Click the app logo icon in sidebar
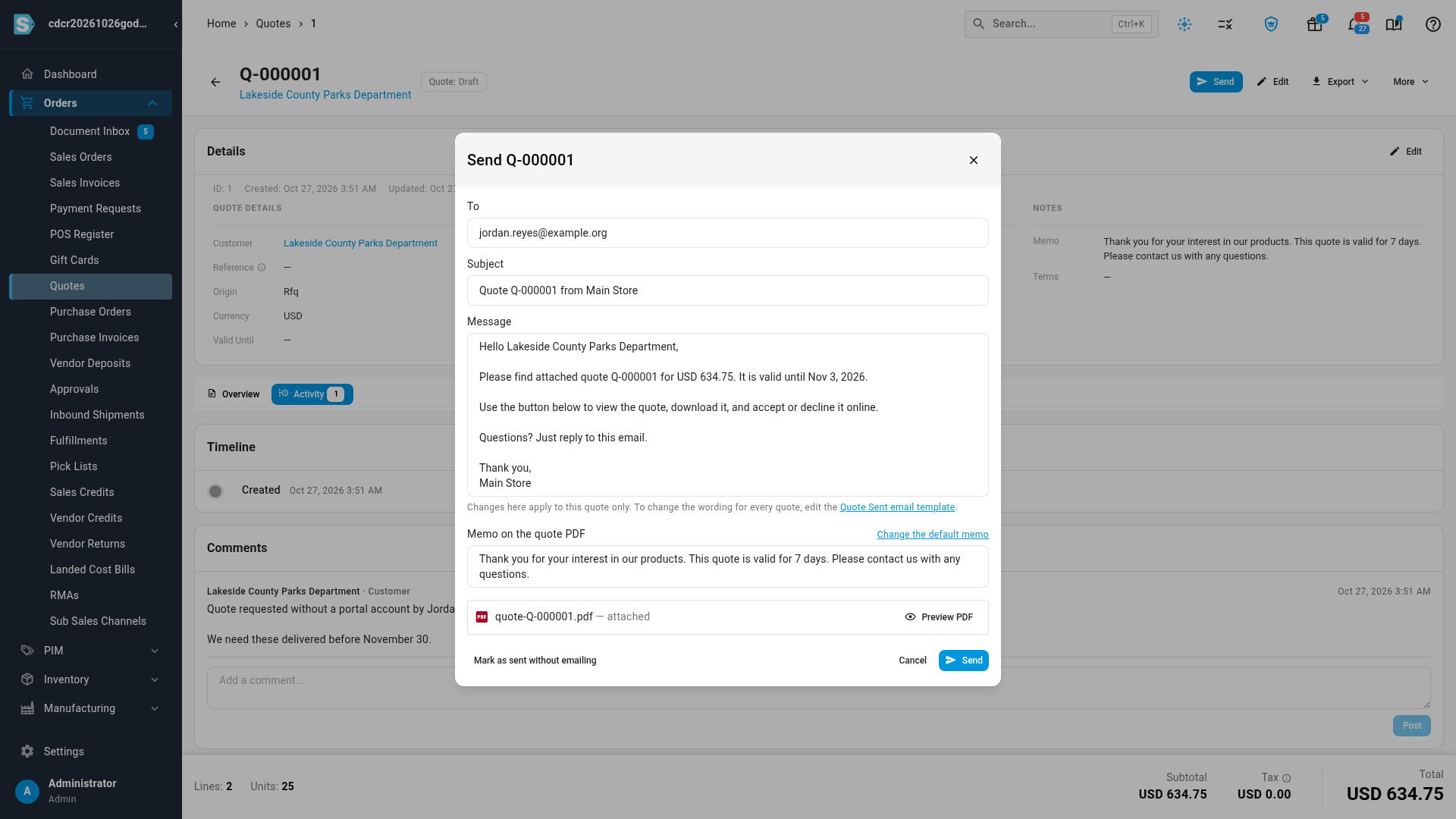This screenshot has height=819, width=1456. click(24, 24)
